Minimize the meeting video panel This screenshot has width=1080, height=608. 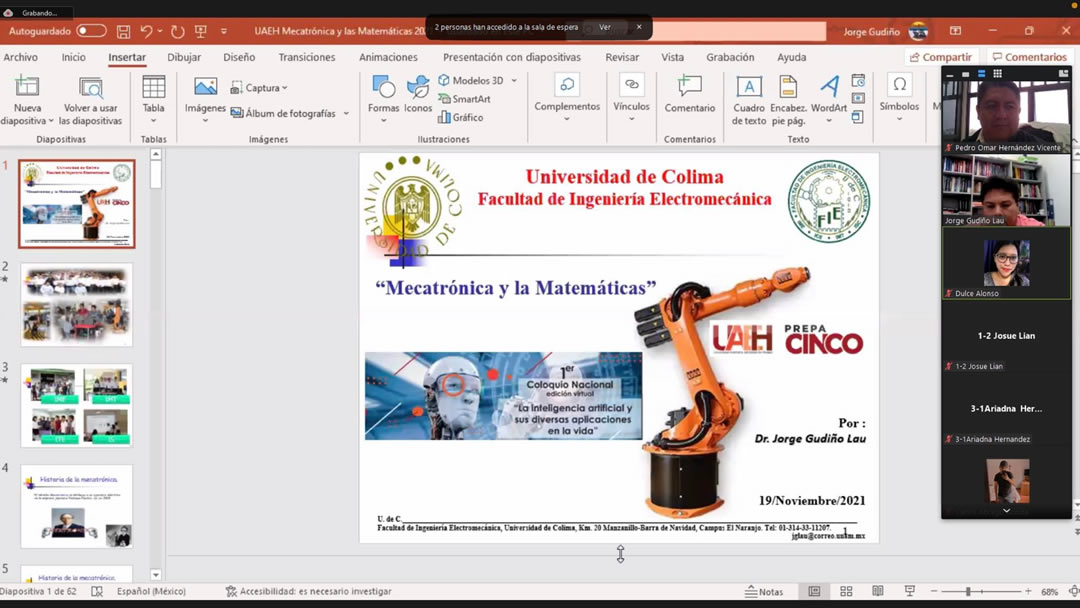click(x=950, y=74)
